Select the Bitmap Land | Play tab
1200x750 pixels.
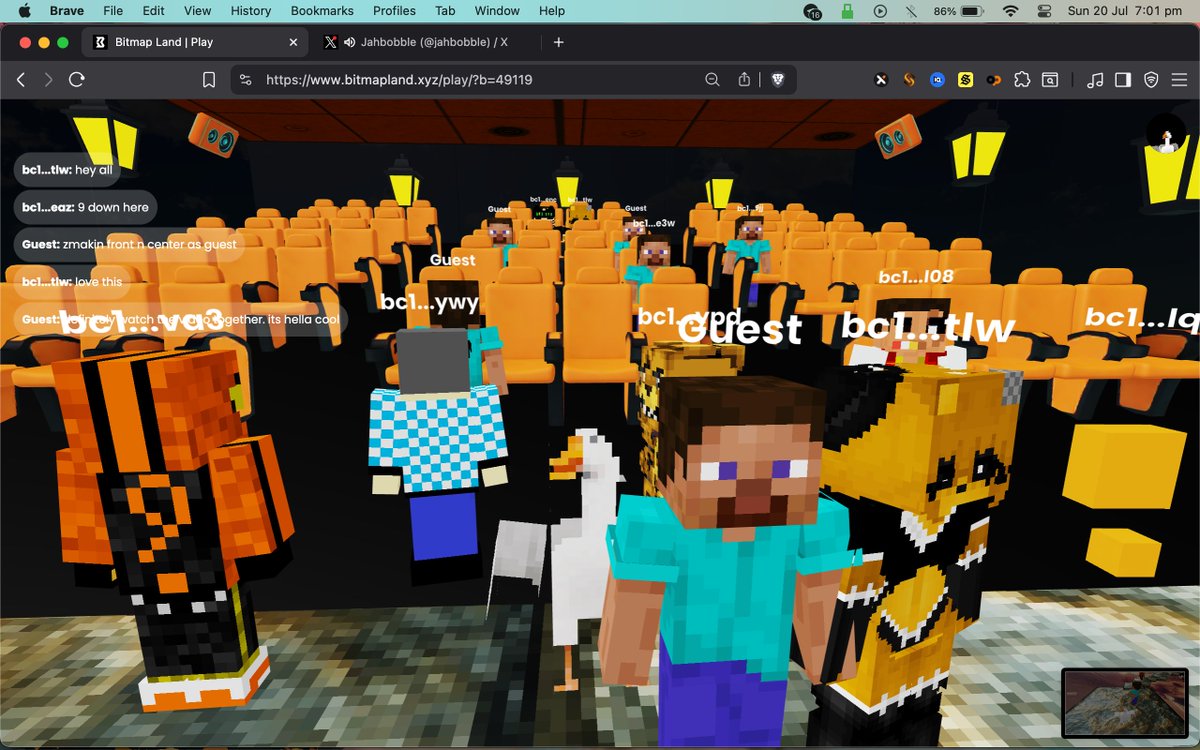pyautogui.click(x=195, y=42)
